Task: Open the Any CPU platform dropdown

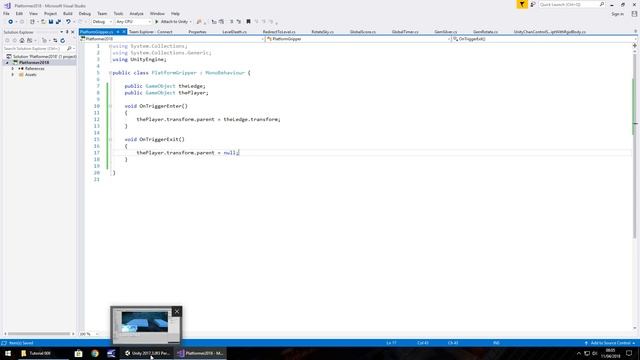Action: tap(133, 22)
